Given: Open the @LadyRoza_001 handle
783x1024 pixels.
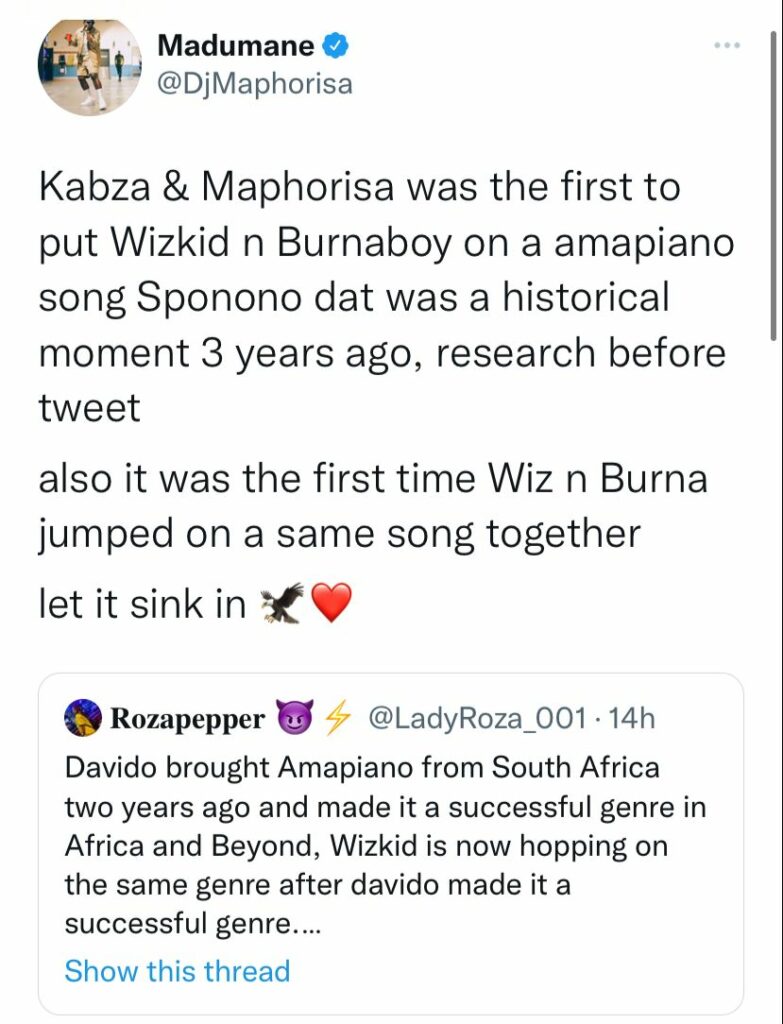Looking at the screenshot, I should point(477,718).
